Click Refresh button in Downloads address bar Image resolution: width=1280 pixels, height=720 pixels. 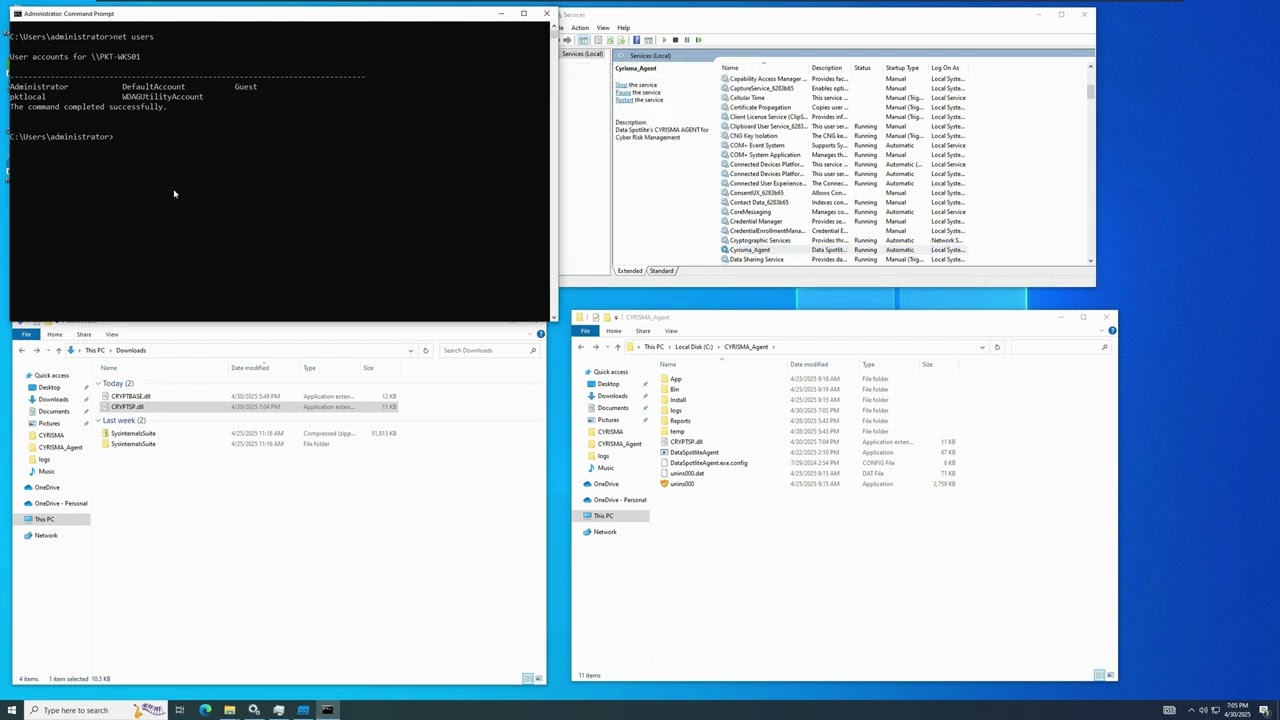425,350
